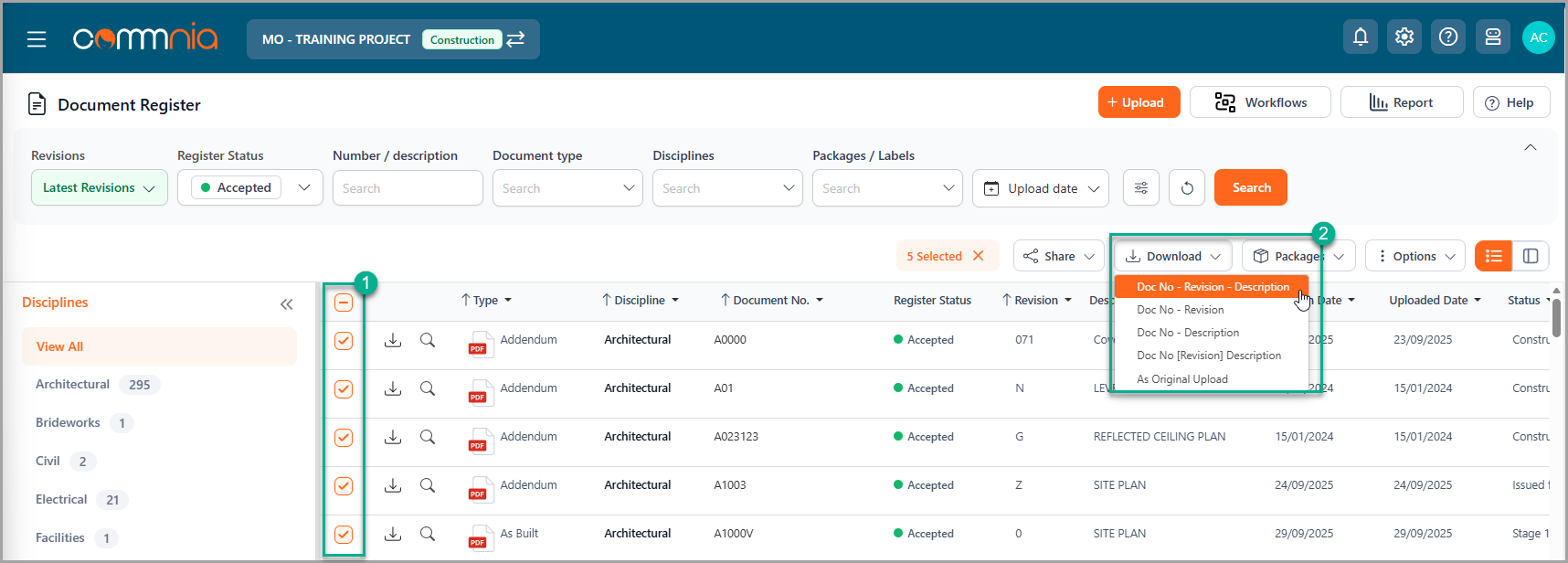The height and width of the screenshot is (563, 1568).
Task: Click the reset filters refresh icon
Action: pyautogui.click(x=1187, y=188)
